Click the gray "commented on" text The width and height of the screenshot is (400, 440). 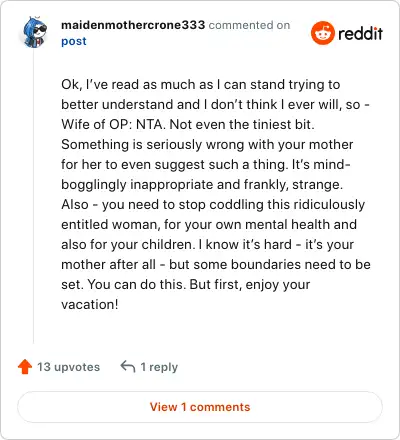[x=249, y=25]
